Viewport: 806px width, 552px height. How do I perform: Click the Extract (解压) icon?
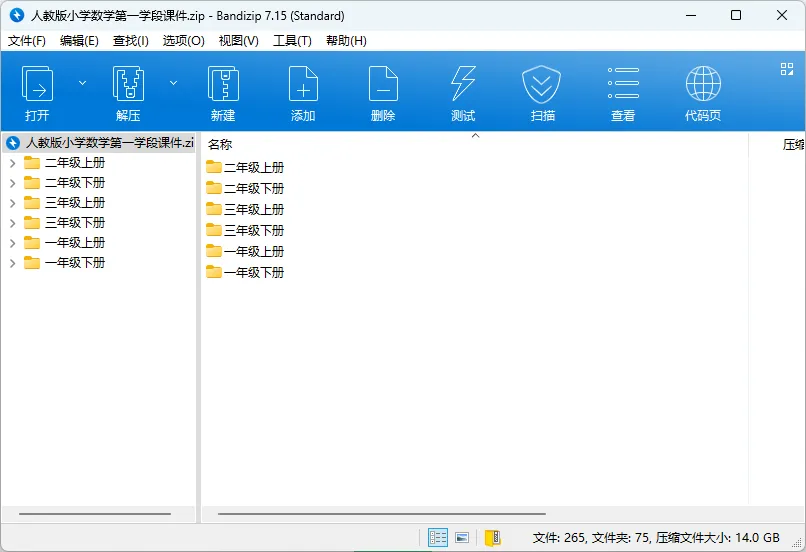pos(128,84)
